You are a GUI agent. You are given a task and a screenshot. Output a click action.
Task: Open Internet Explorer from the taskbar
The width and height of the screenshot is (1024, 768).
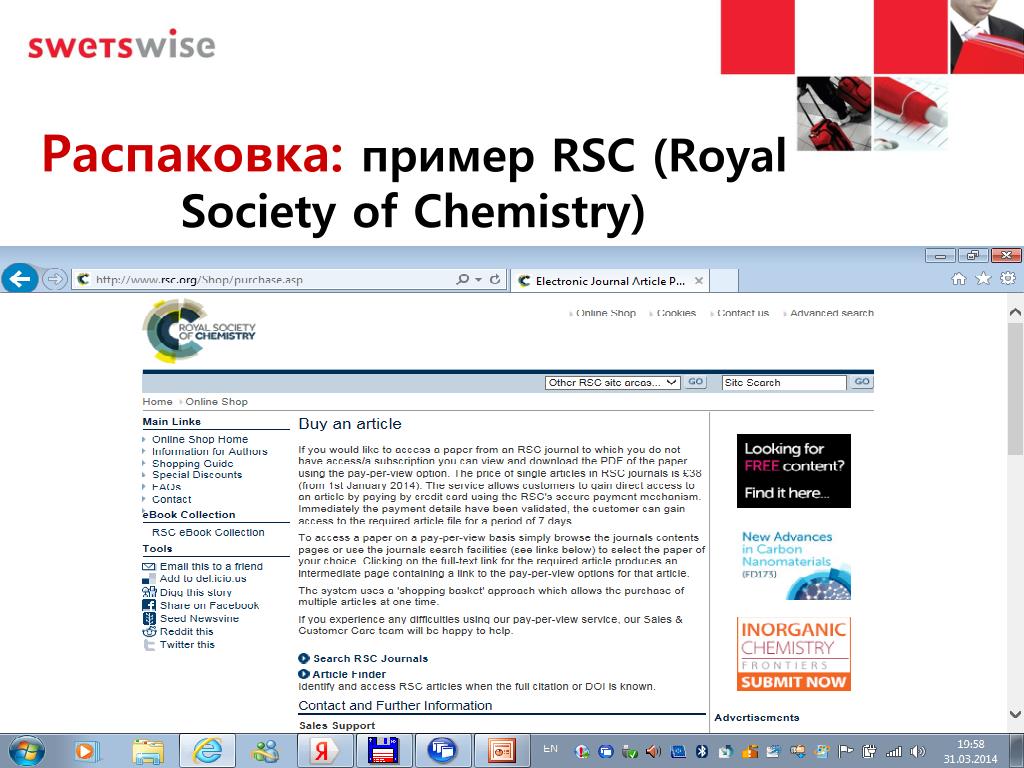(207, 750)
